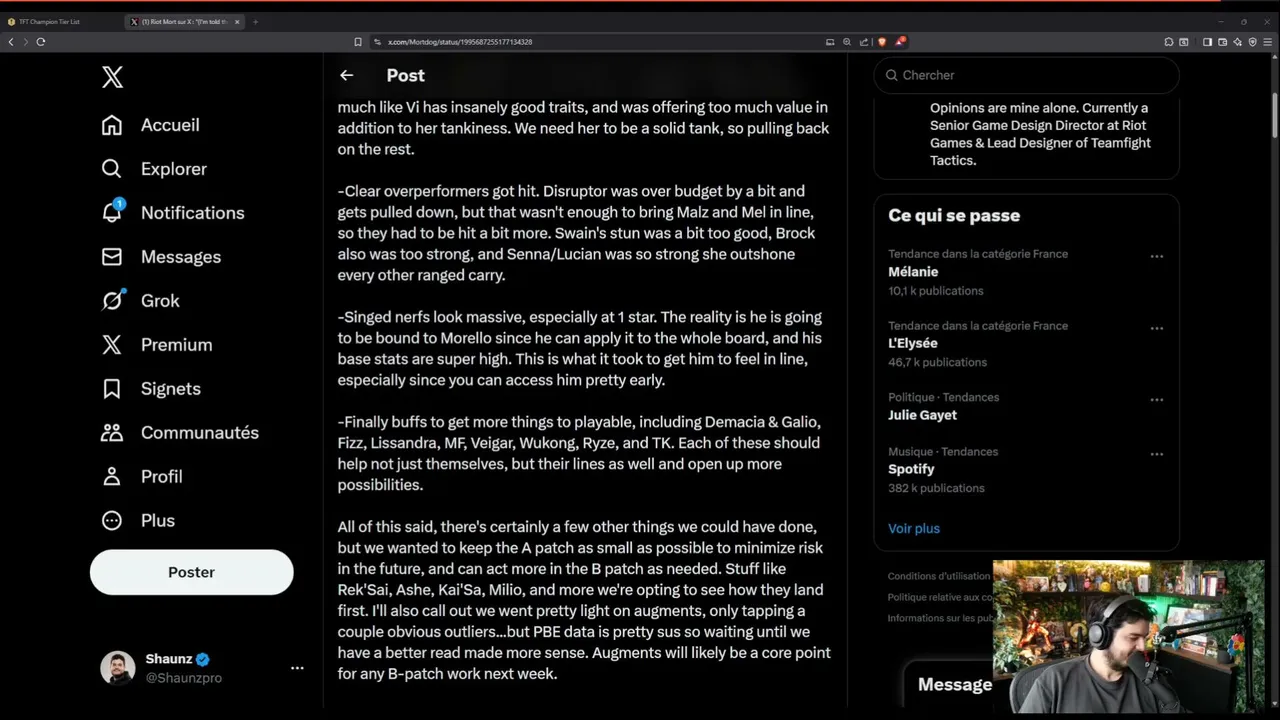
Task: Click the X logo in sidebar
Action: (x=112, y=78)
